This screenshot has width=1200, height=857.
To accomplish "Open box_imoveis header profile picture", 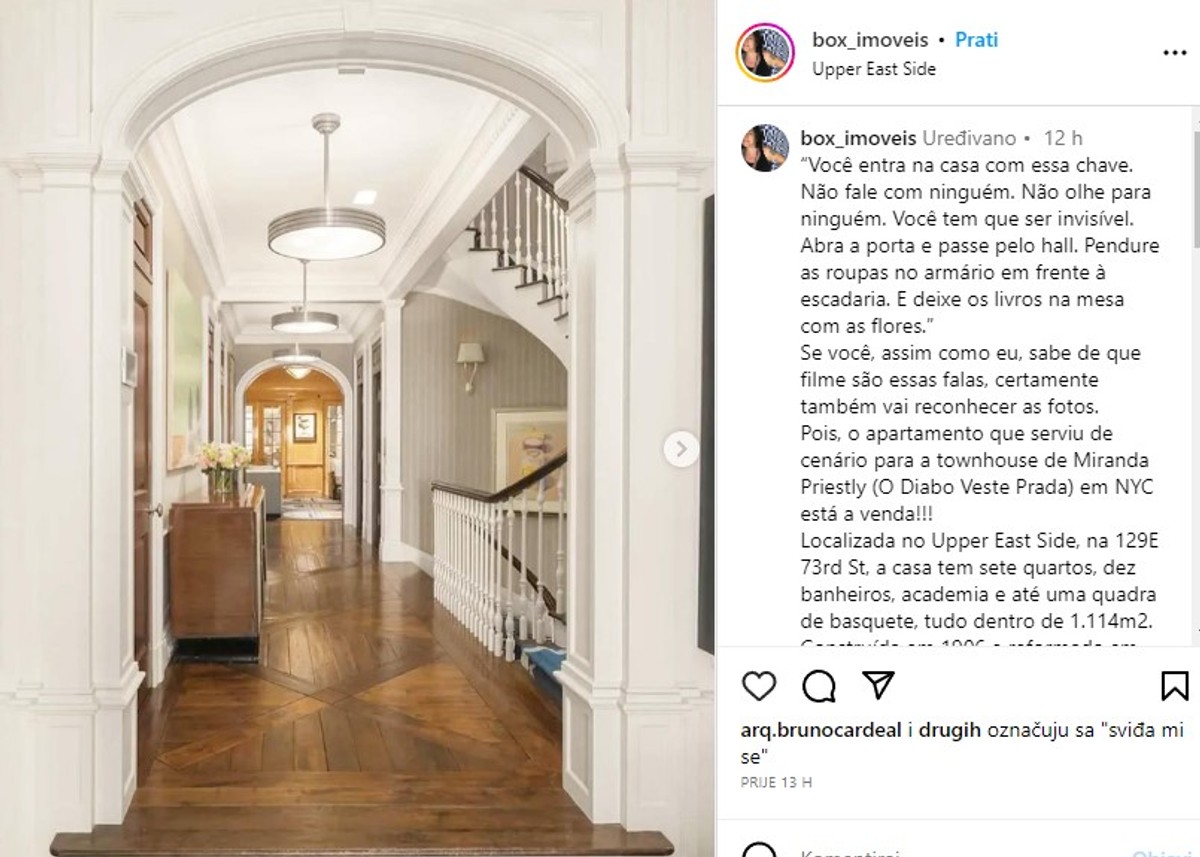I will 765,52.
